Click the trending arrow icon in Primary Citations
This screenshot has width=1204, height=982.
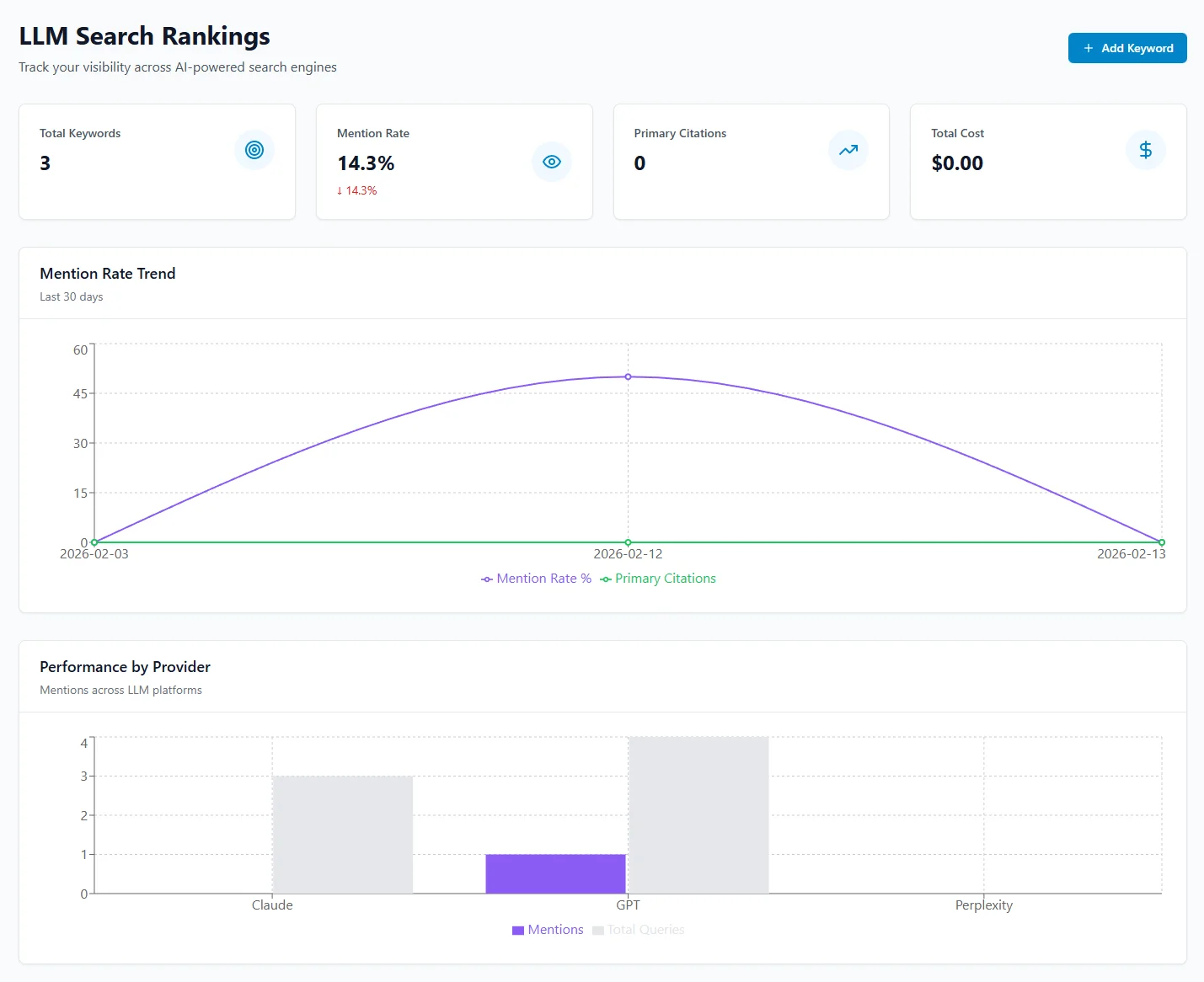[x=848, y=150]
